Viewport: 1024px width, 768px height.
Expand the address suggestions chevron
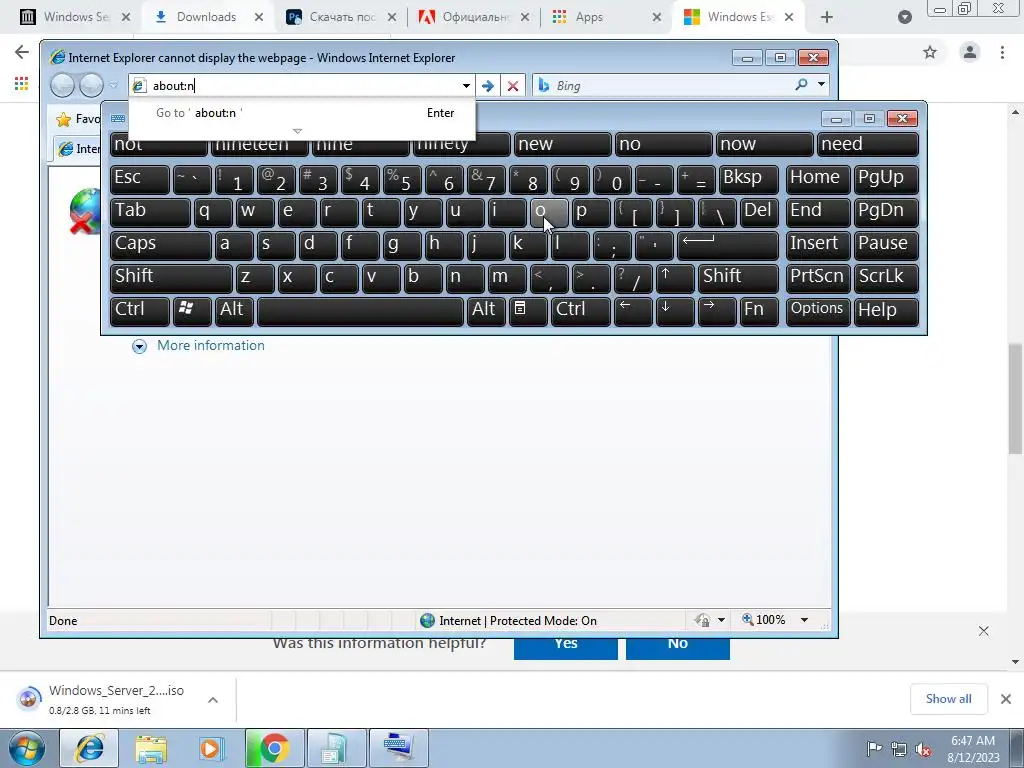tap(297, 131)
